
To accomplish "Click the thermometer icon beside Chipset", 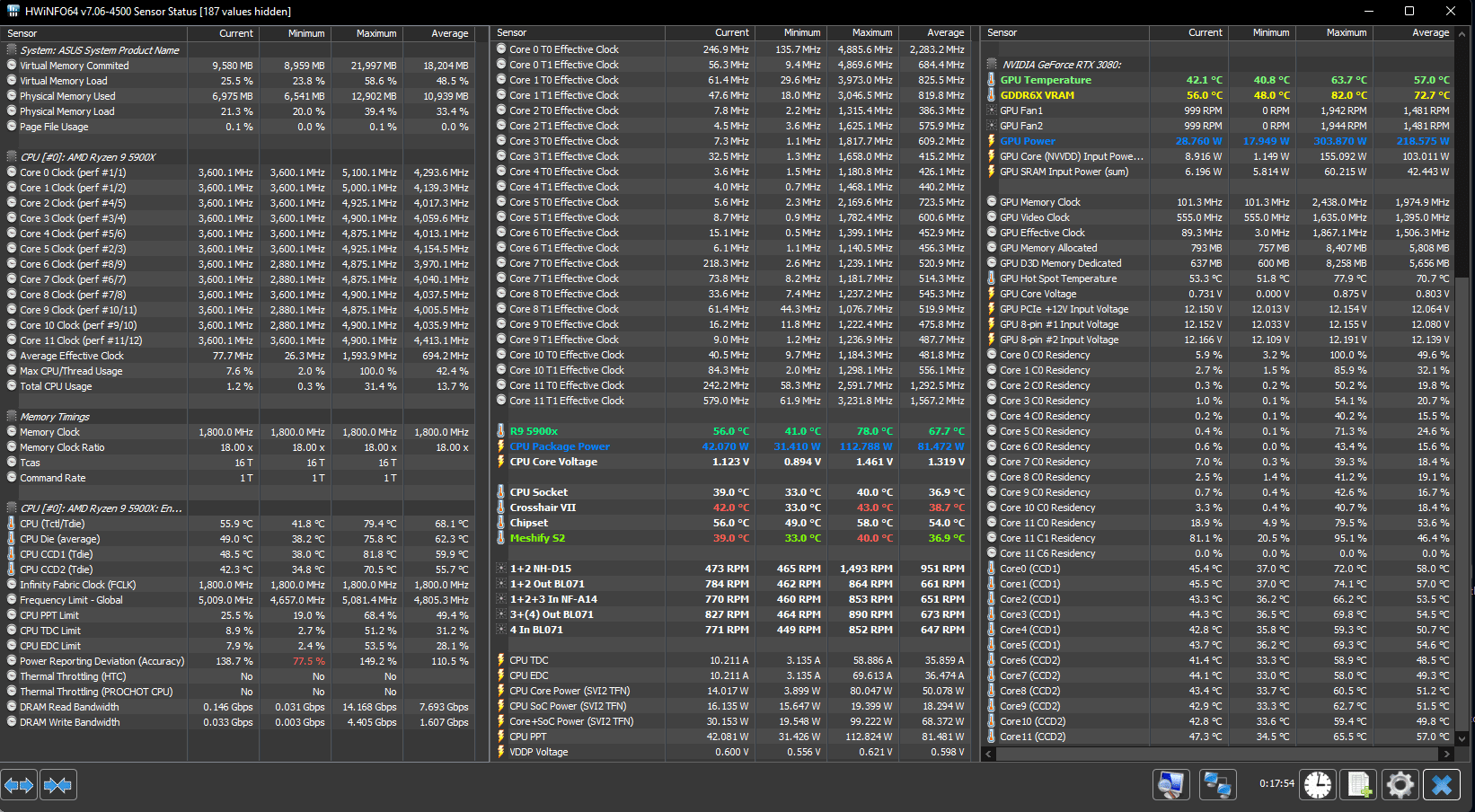I will tap(501, 523).
